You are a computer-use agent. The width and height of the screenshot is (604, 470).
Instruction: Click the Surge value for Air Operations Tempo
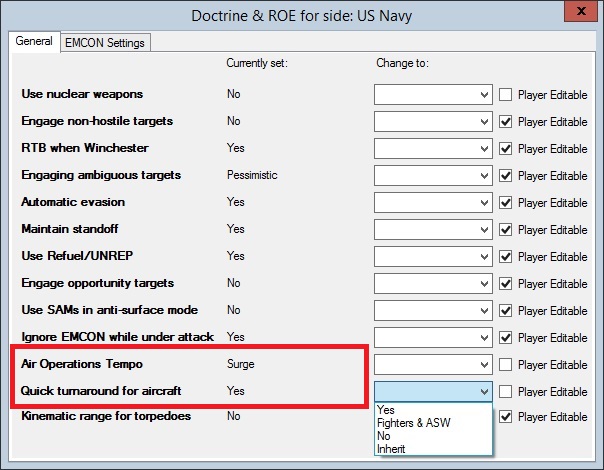pyautogui.click(x=241, y=364)
